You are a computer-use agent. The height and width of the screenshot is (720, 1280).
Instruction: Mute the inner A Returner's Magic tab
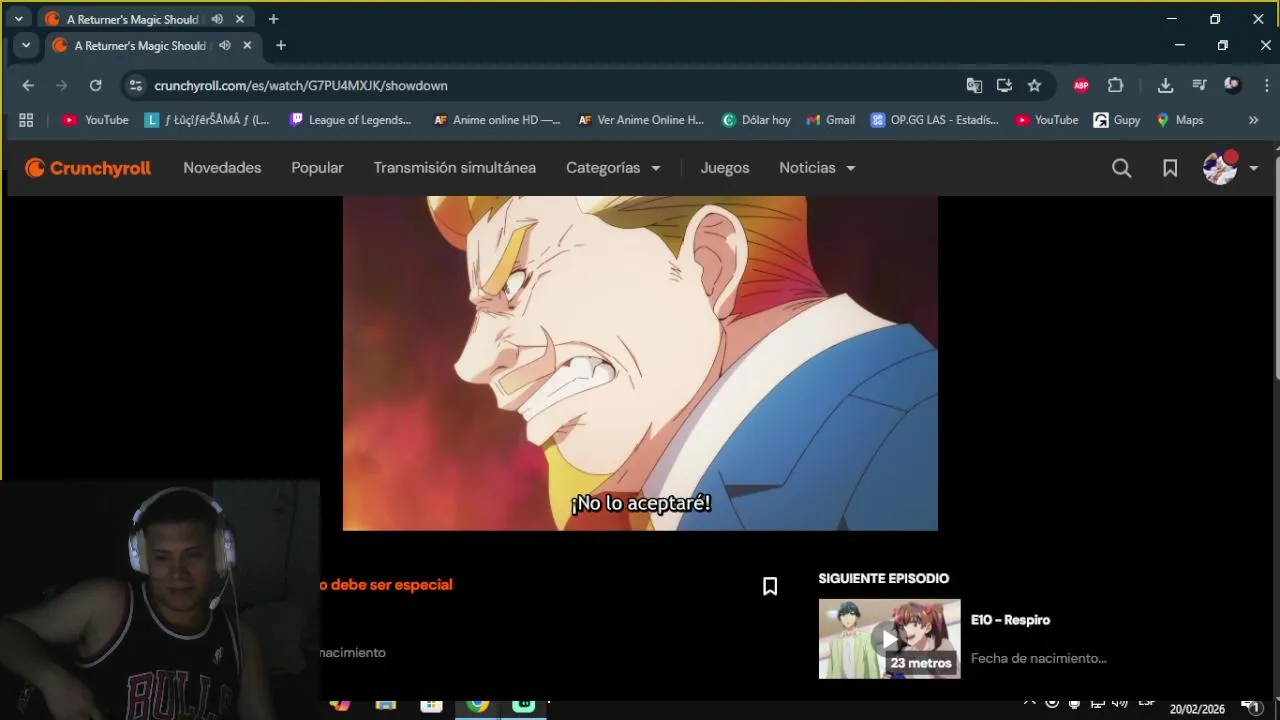click(225, 45)
